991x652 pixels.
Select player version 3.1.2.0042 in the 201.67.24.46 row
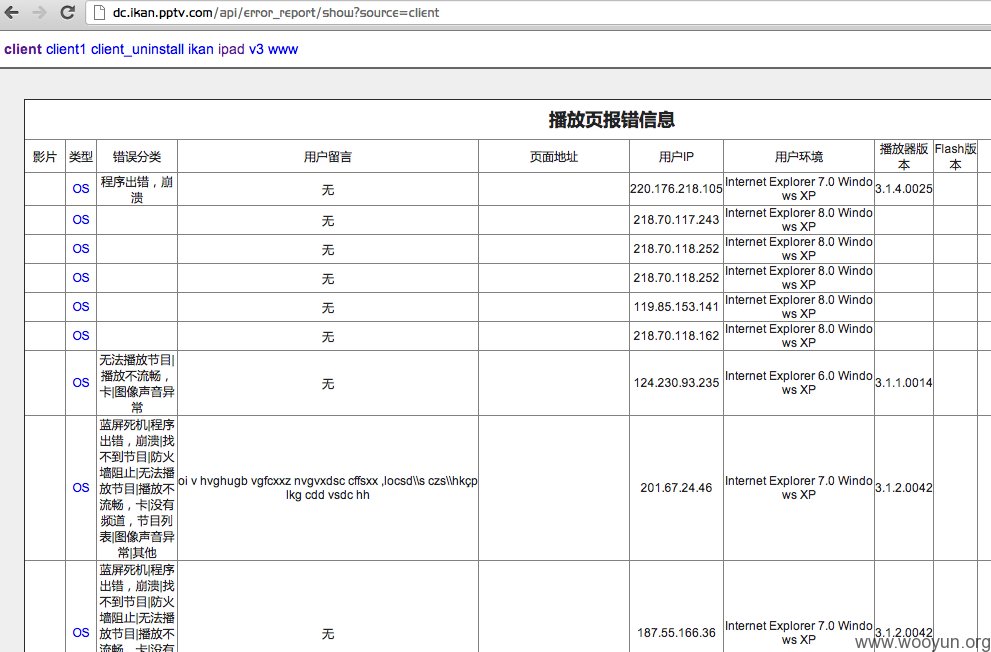[x=904, y=487]
